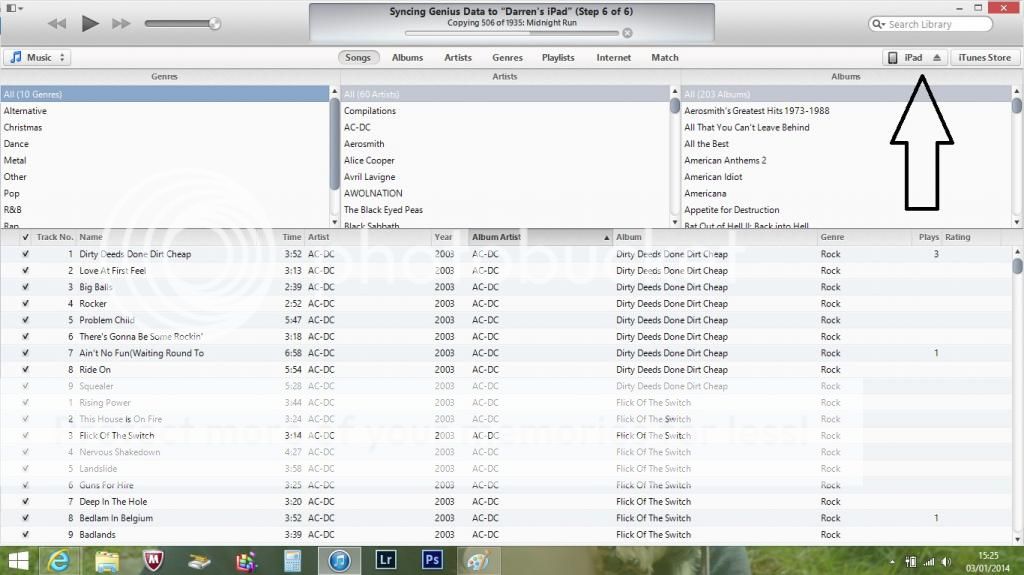The height and width of the screenshot is (575, 1024).
Task: Select Aerosmith in the Artists list
Action: [x=364, y=144]
